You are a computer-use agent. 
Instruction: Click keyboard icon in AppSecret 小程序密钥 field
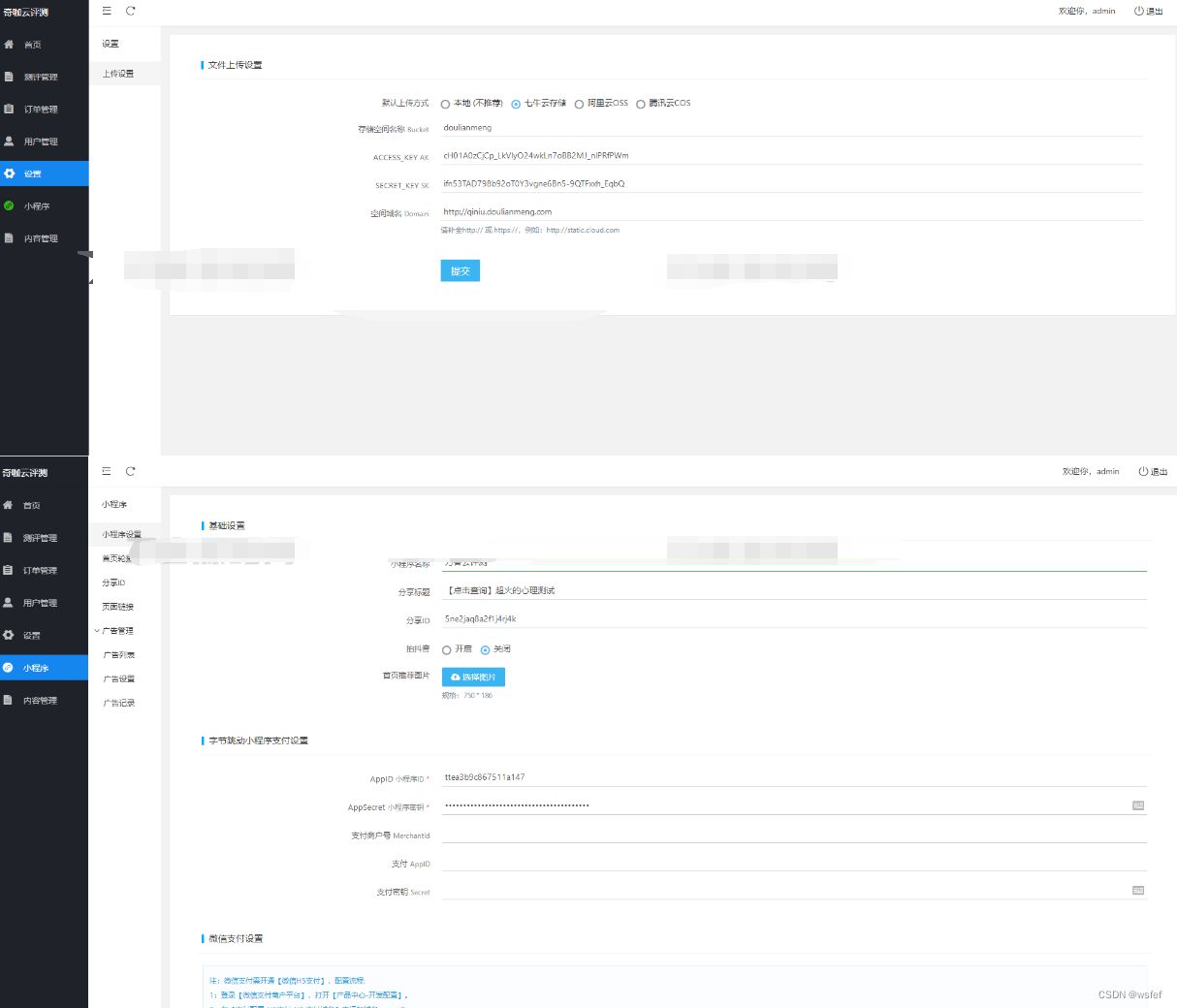(x=1138, y=805)
